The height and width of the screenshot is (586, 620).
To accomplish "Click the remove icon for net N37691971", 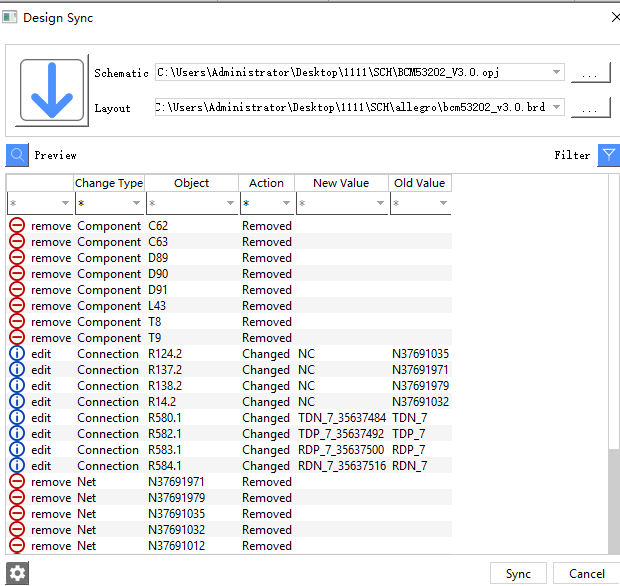I will [x=17, y=482].
